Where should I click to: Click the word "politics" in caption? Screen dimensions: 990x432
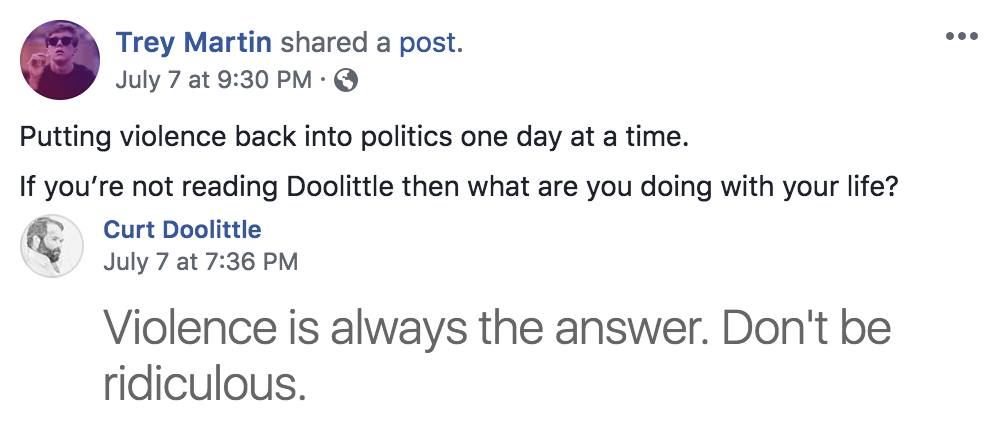(413, 137)
